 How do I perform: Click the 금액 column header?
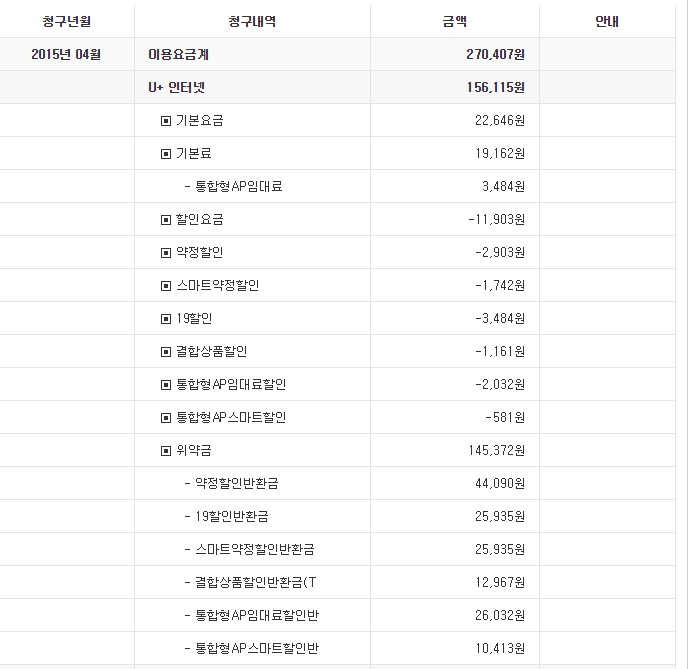tap(454, 21)
